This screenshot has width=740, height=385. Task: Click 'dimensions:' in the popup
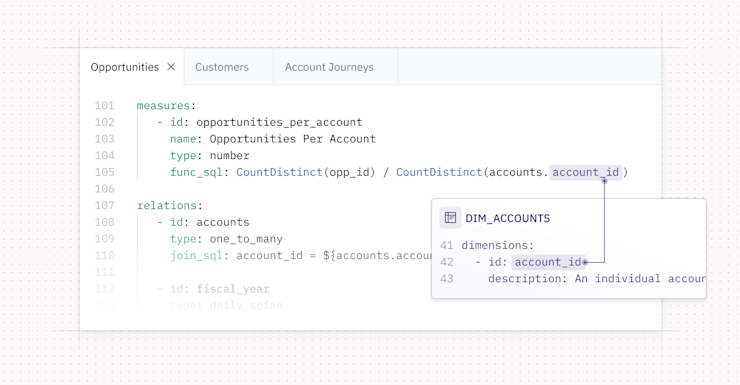point(497,245)
